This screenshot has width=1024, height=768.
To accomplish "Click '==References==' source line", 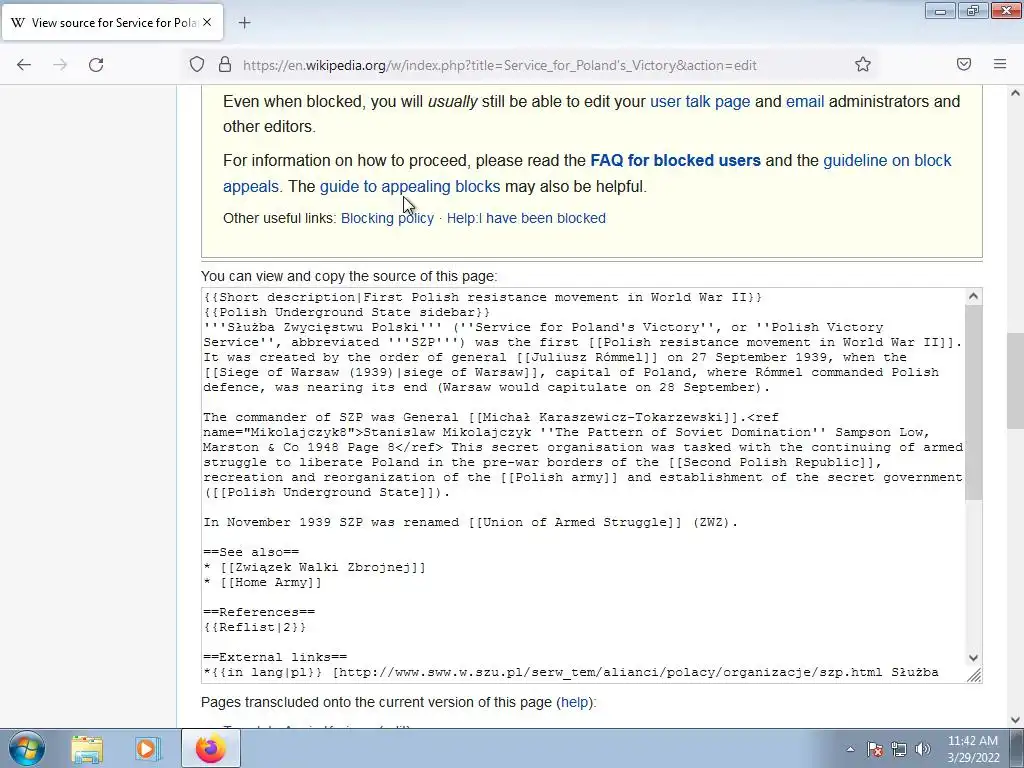I will [x=259, y=613].
